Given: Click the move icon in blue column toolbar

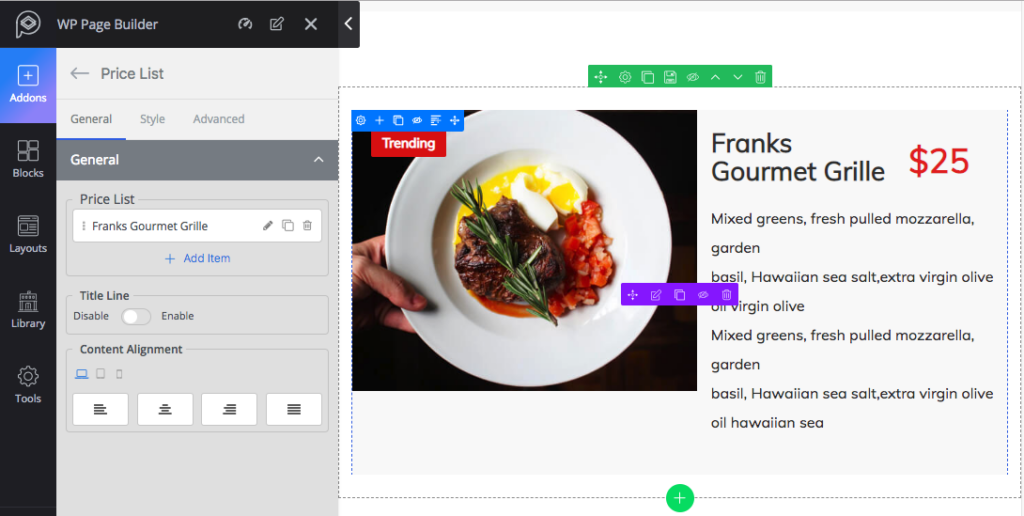Looking at the screenshot, I should pyautogui.click(x=455, y=120).
